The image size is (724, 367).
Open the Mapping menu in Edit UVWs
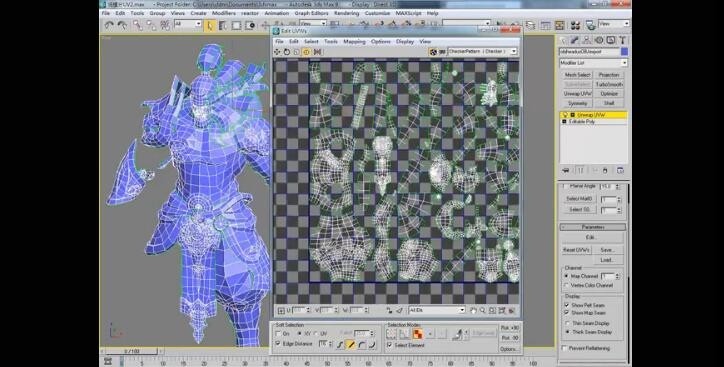[x=354, y=42]
